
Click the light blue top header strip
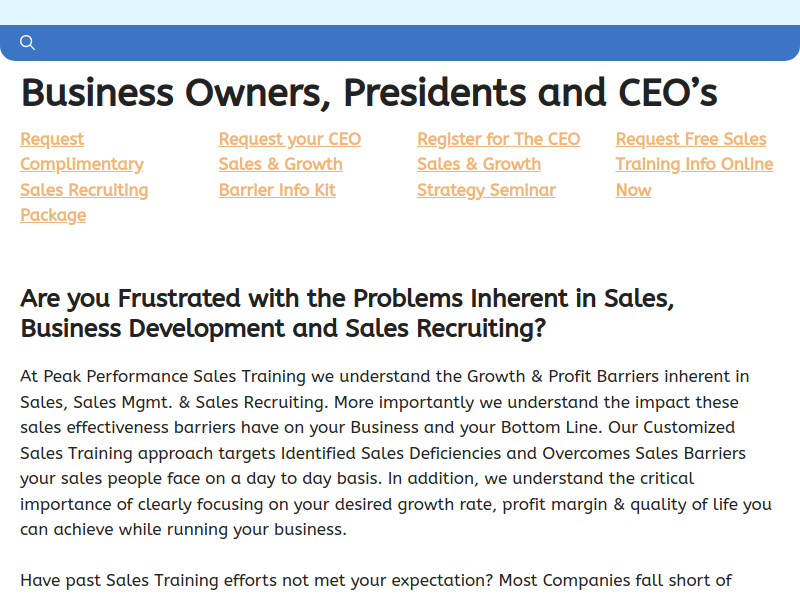[x=400, y=12]
